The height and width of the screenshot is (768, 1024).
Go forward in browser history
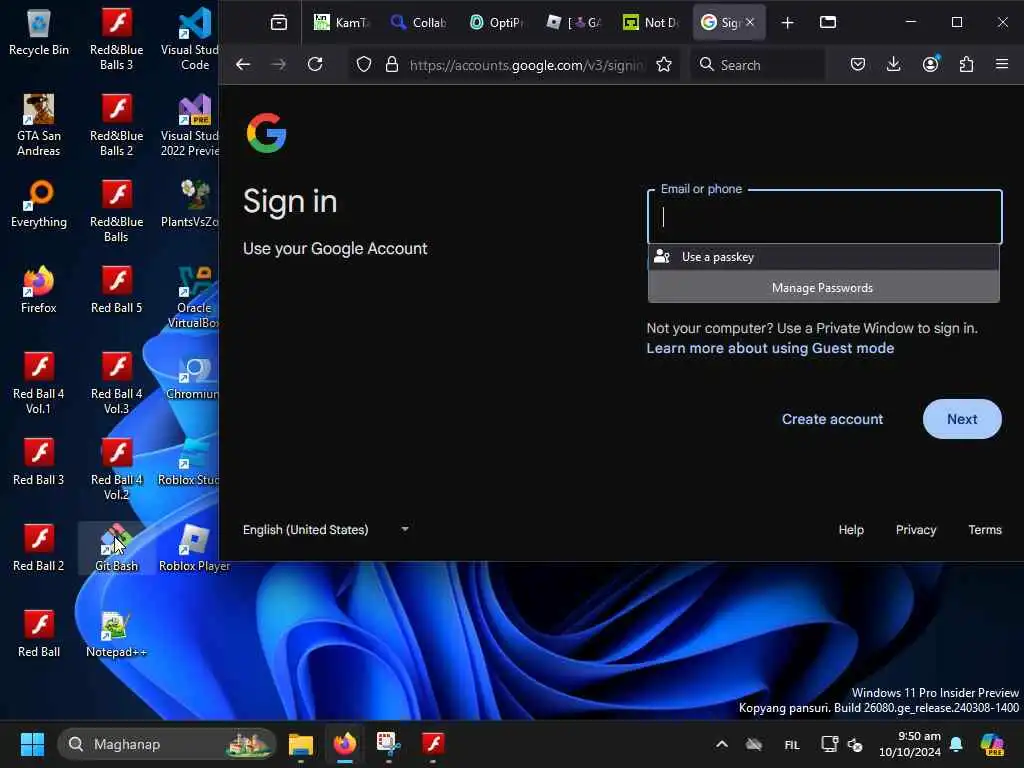tap(279, 65)
